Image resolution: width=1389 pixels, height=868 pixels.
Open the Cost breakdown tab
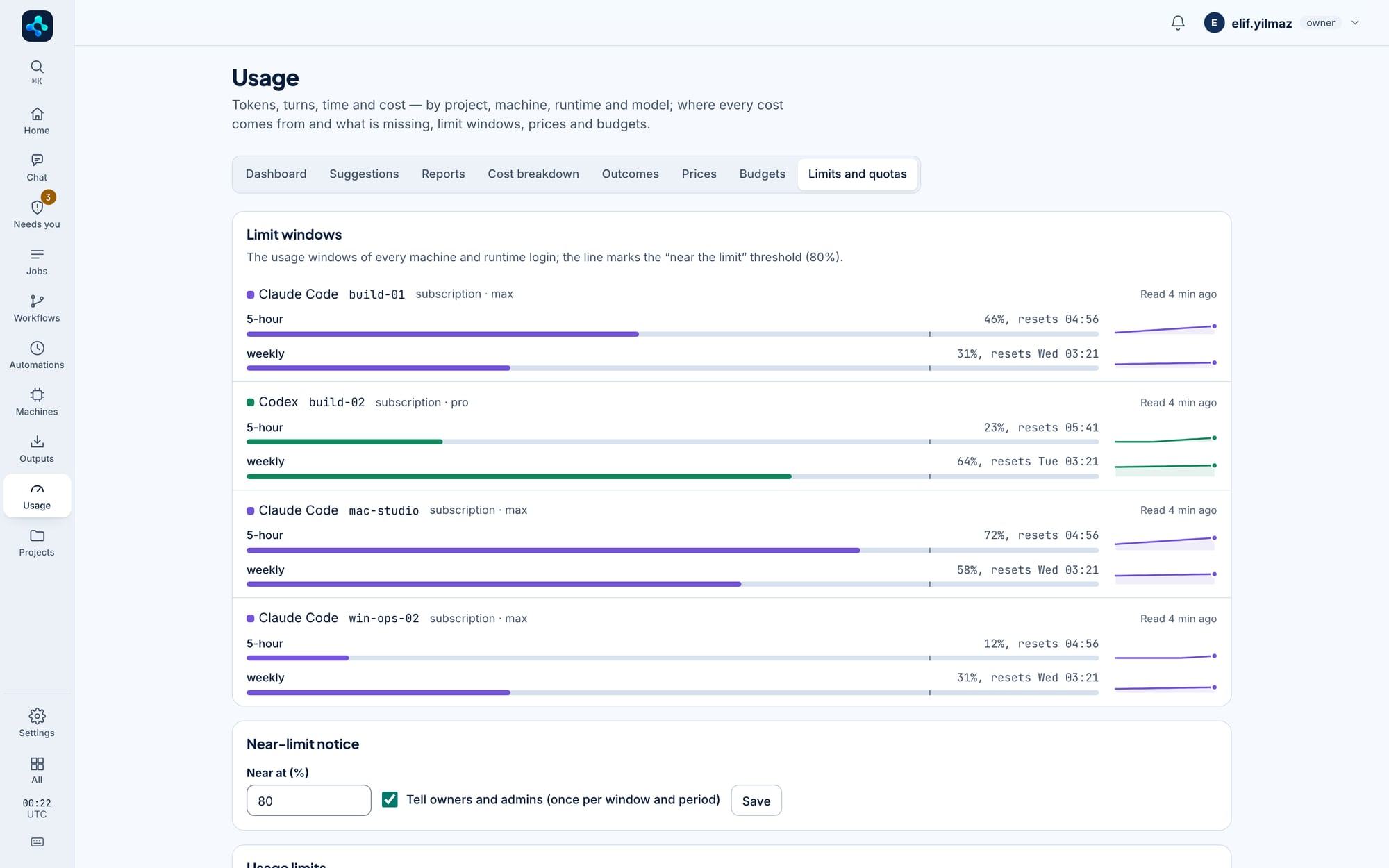533,174
